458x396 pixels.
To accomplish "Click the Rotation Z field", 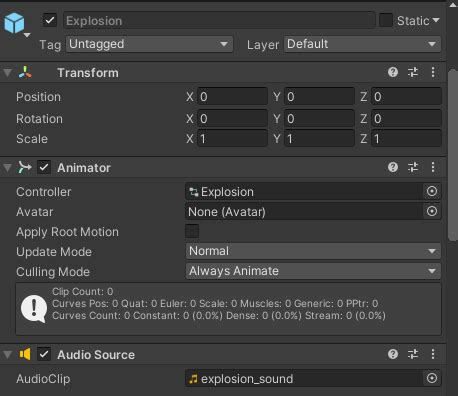I will [x=406, y=119].
